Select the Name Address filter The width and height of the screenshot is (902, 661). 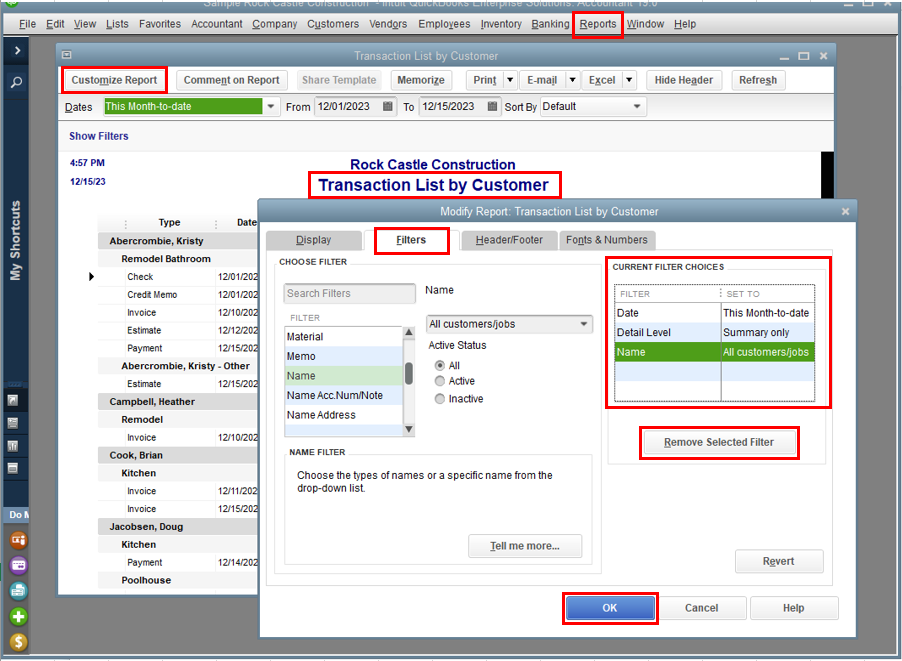click(x=343, y=415)
